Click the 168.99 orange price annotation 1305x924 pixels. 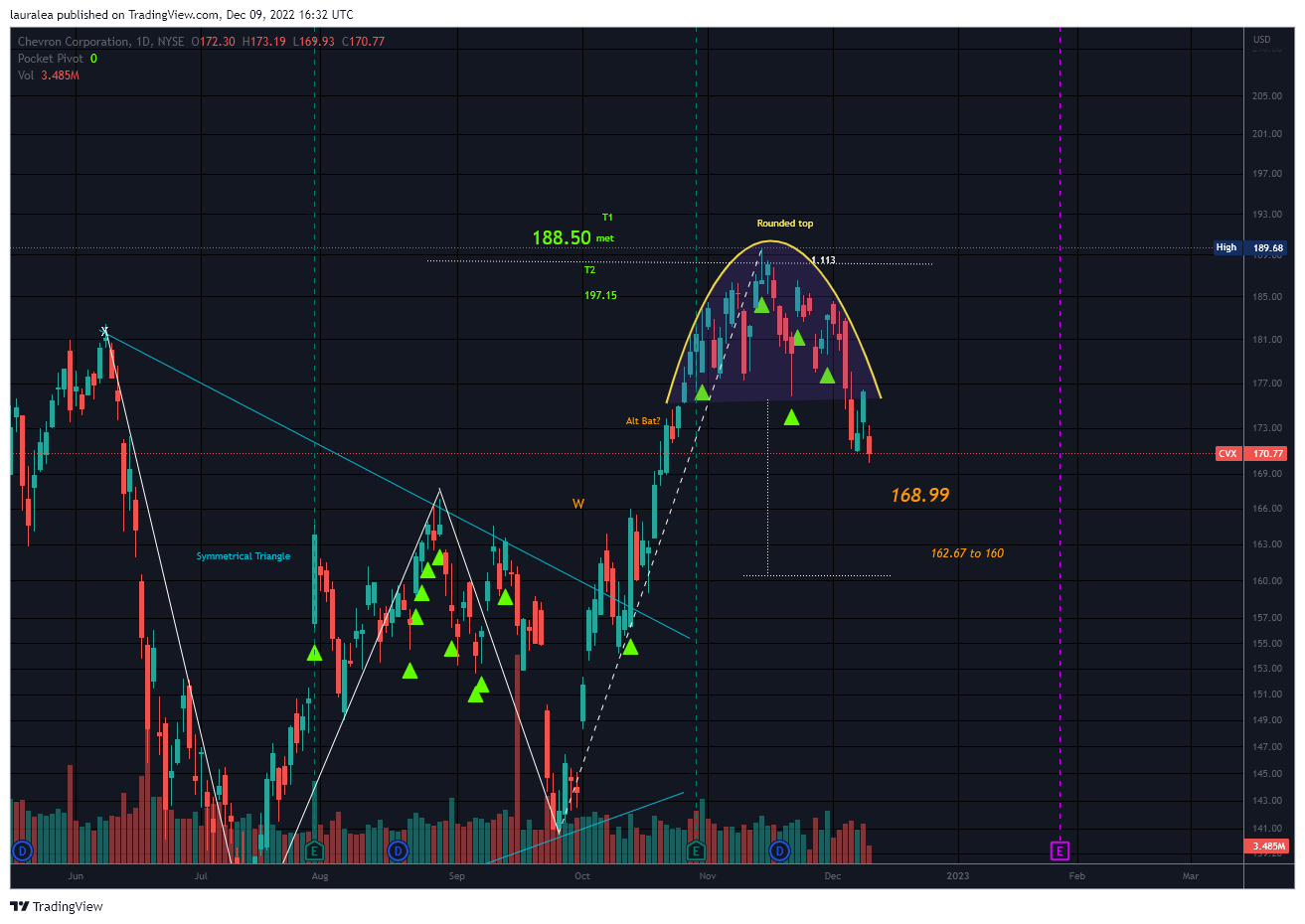(919, 495)
